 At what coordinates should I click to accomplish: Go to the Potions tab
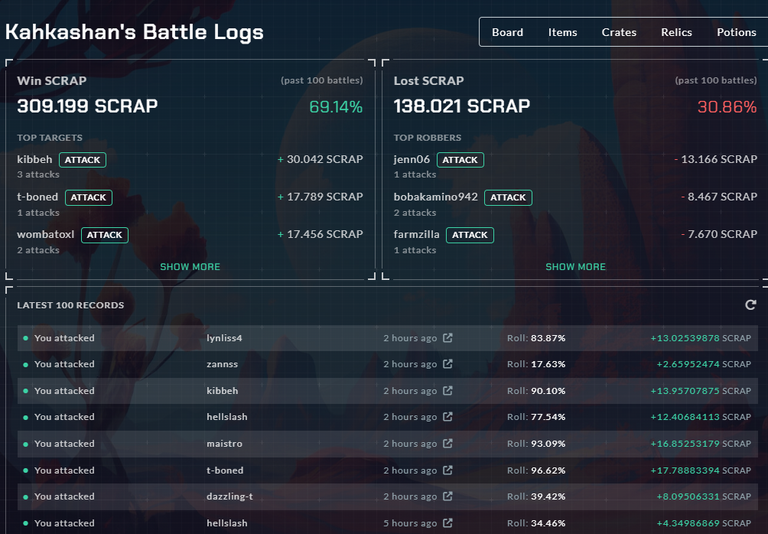pyautogui.click(x=736, y=32)
